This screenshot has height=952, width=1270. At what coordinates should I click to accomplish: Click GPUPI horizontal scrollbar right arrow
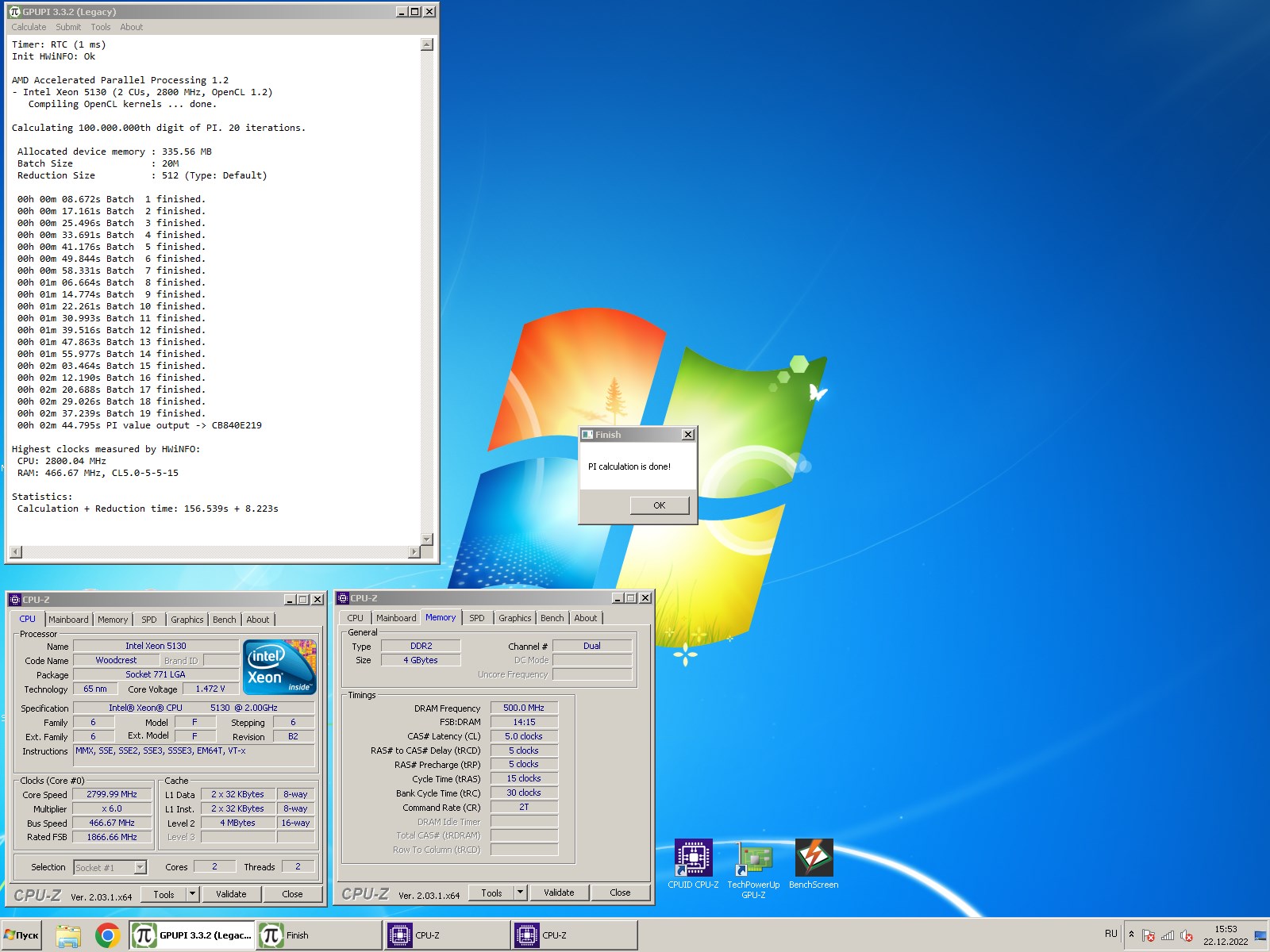click(x=414, y=552)
